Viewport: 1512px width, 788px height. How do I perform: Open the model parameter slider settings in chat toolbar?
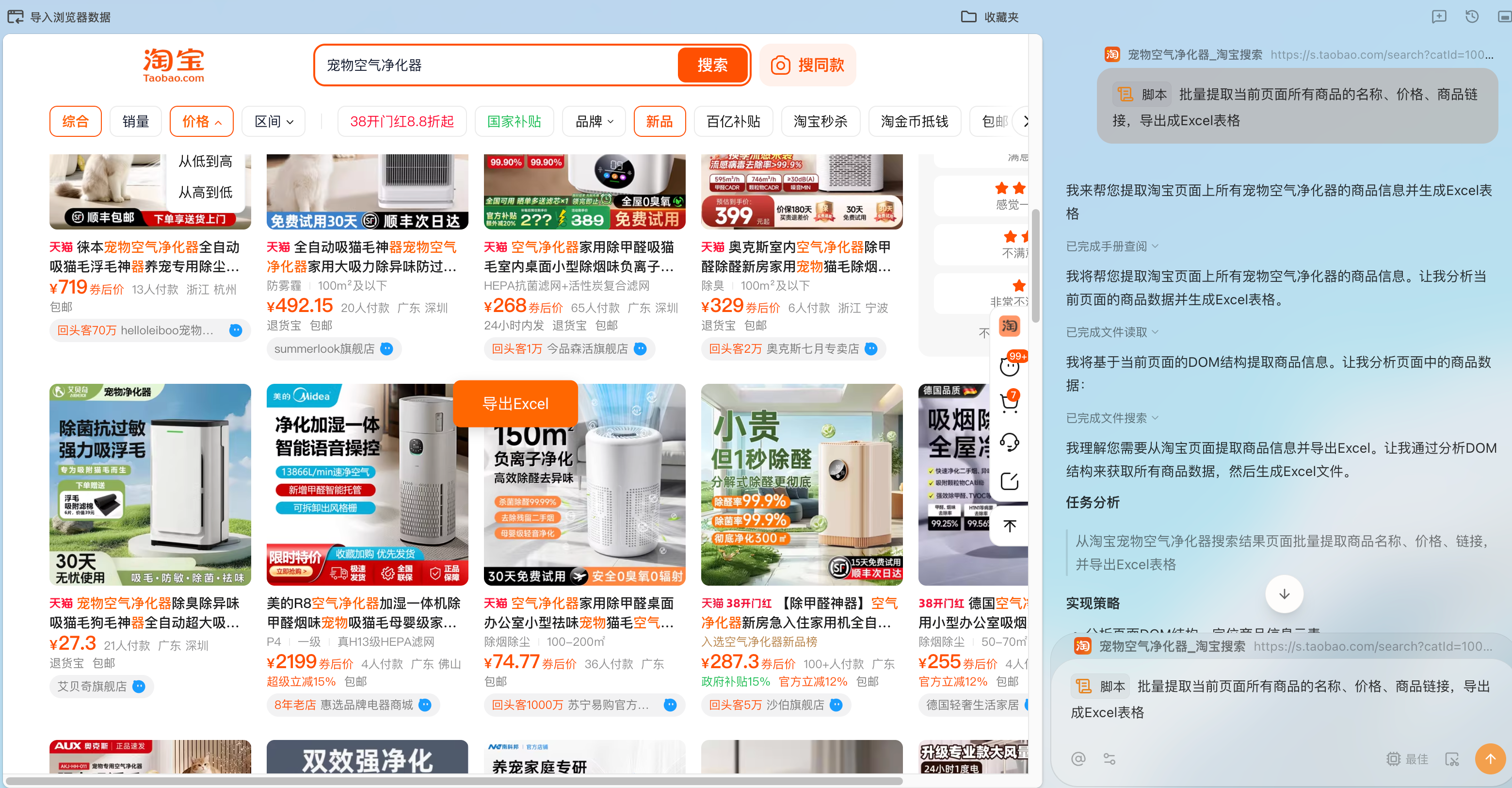(1110, 758)
